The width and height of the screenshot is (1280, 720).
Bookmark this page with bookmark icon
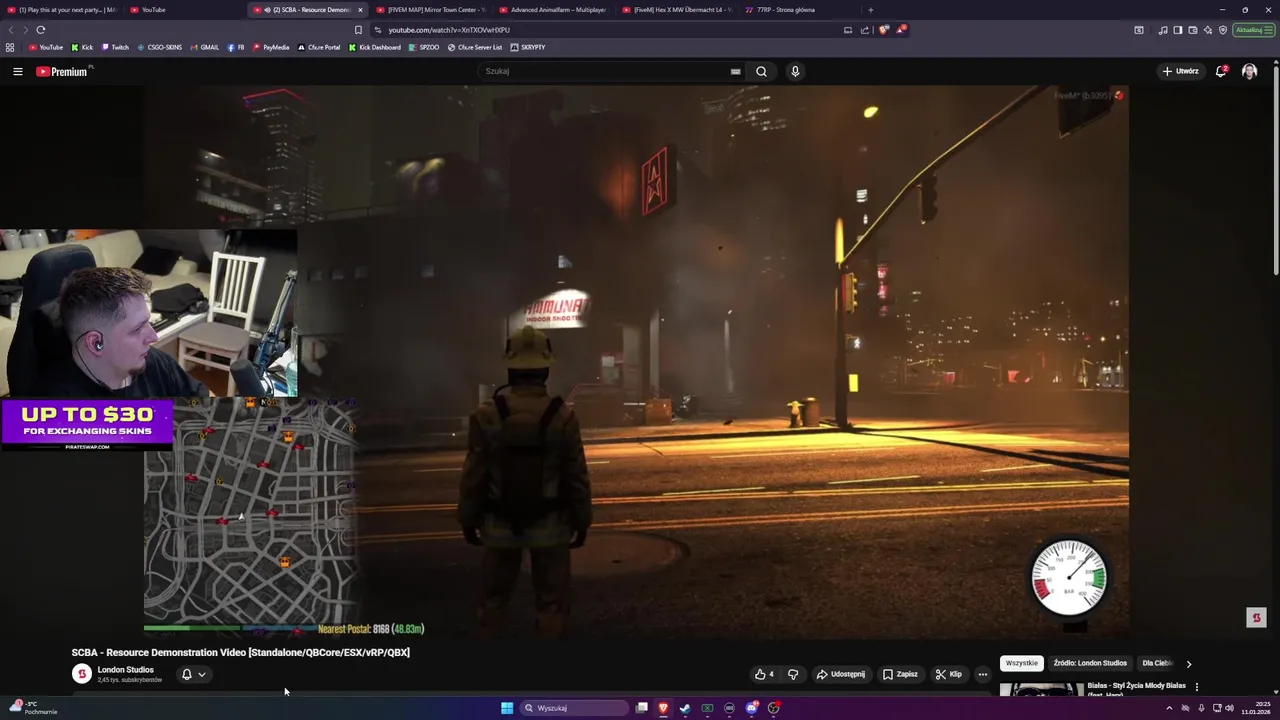358,30
